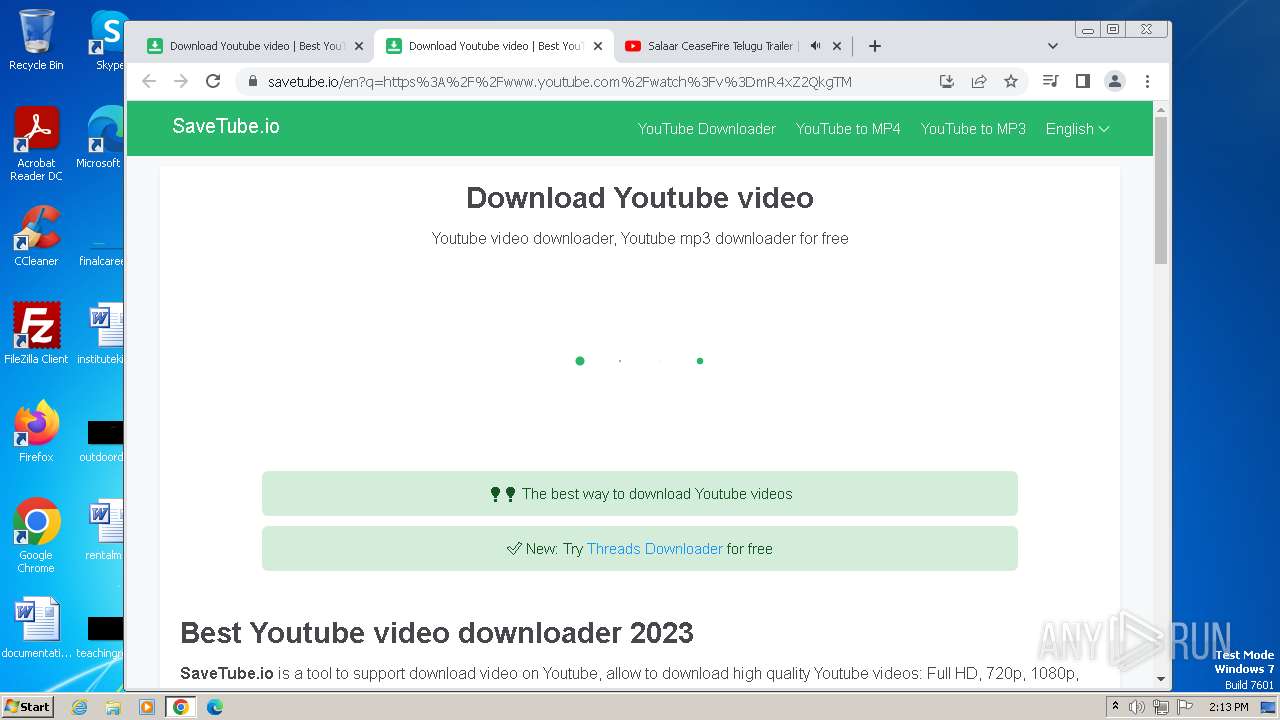
Task: Open Internet Explorer from taskbar
Action: [79, 707]
